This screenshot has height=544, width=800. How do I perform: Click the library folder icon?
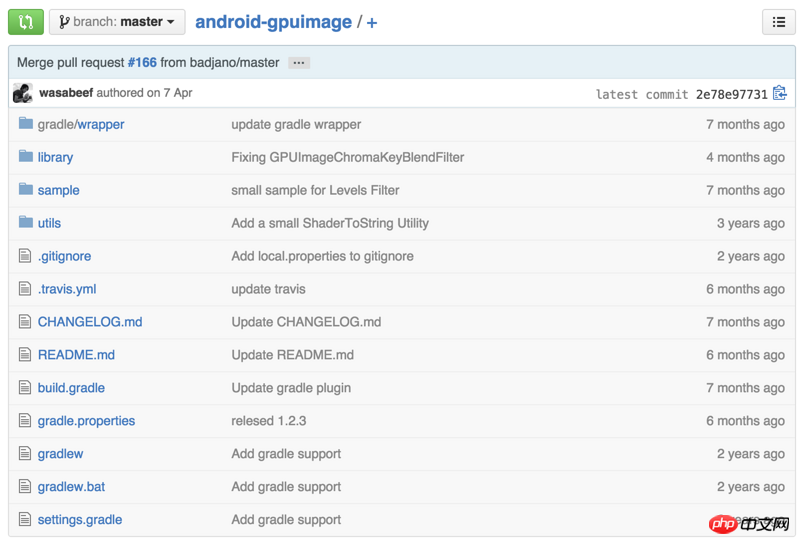(x=26, y=157)
